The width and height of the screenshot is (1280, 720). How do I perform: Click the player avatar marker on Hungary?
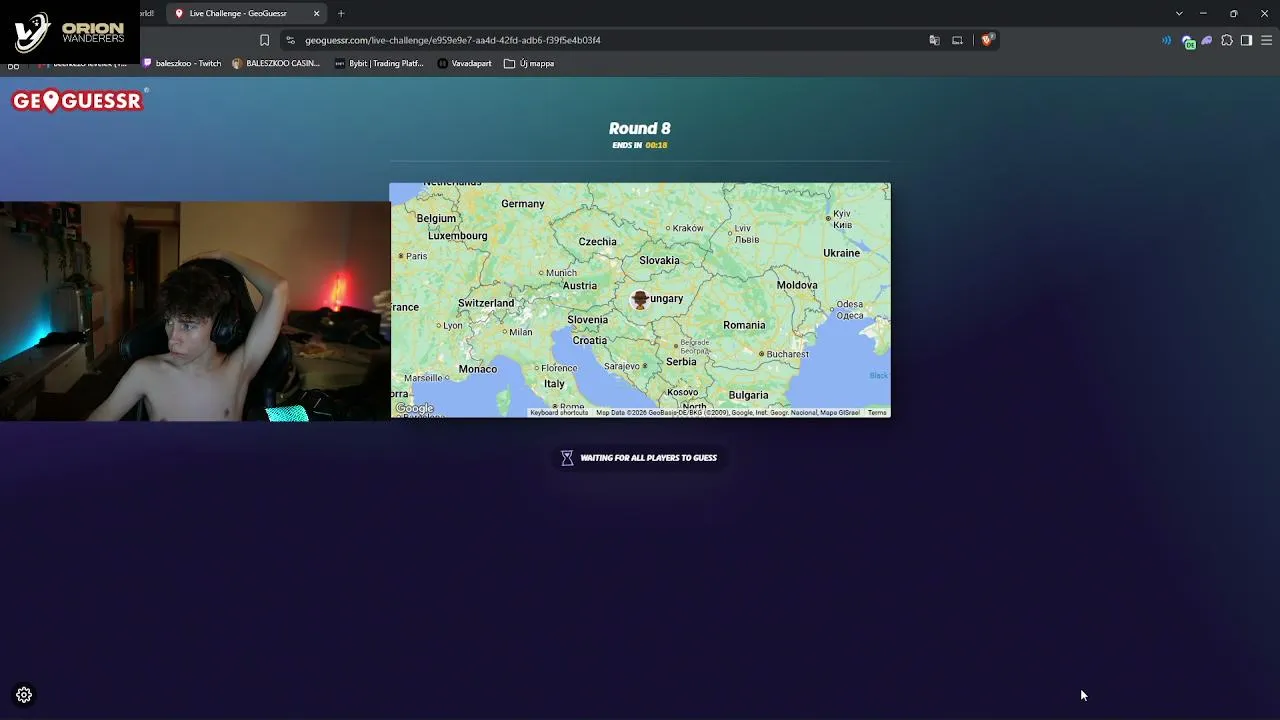640,300
